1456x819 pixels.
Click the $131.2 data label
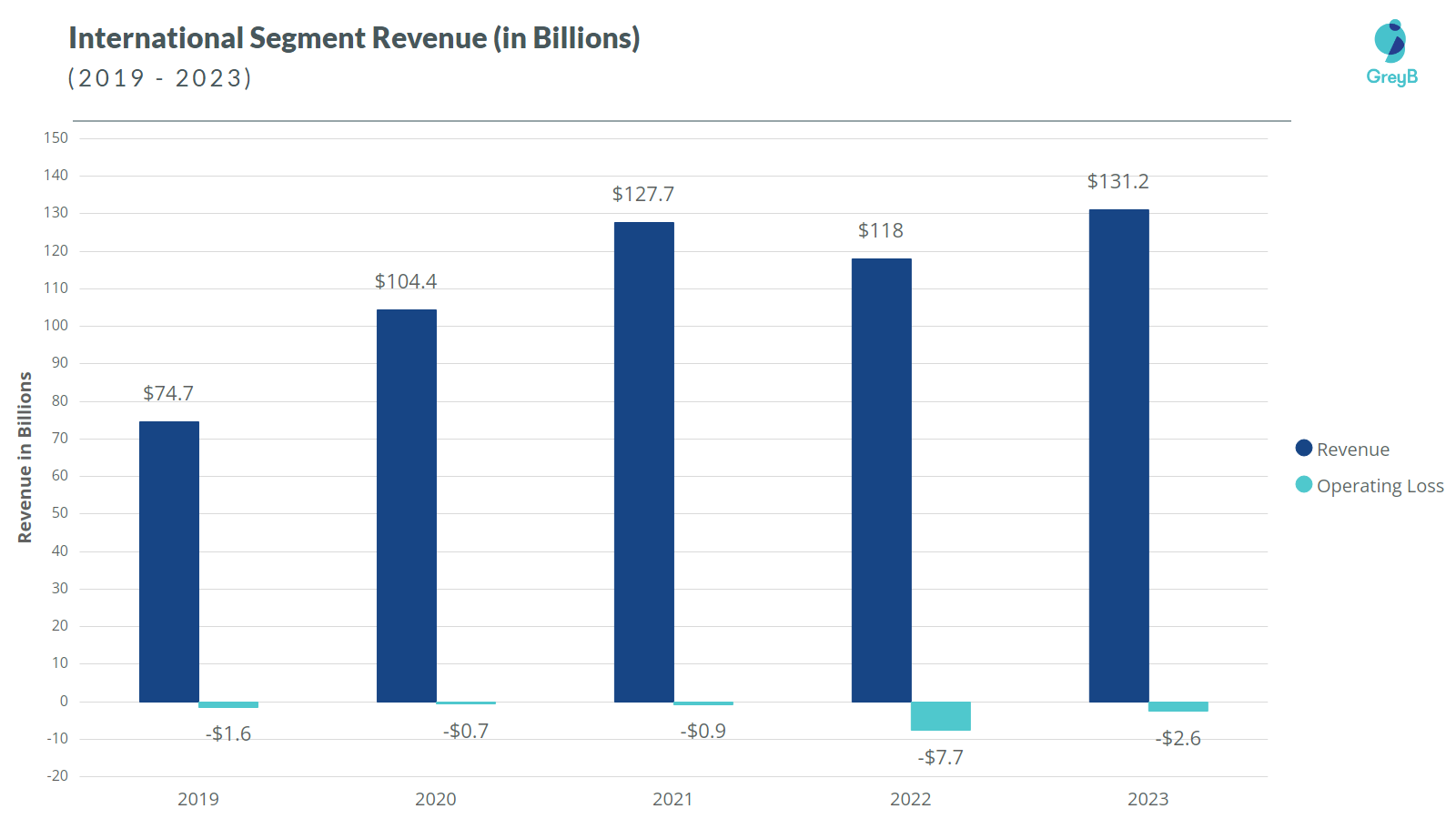point(1117,182)
